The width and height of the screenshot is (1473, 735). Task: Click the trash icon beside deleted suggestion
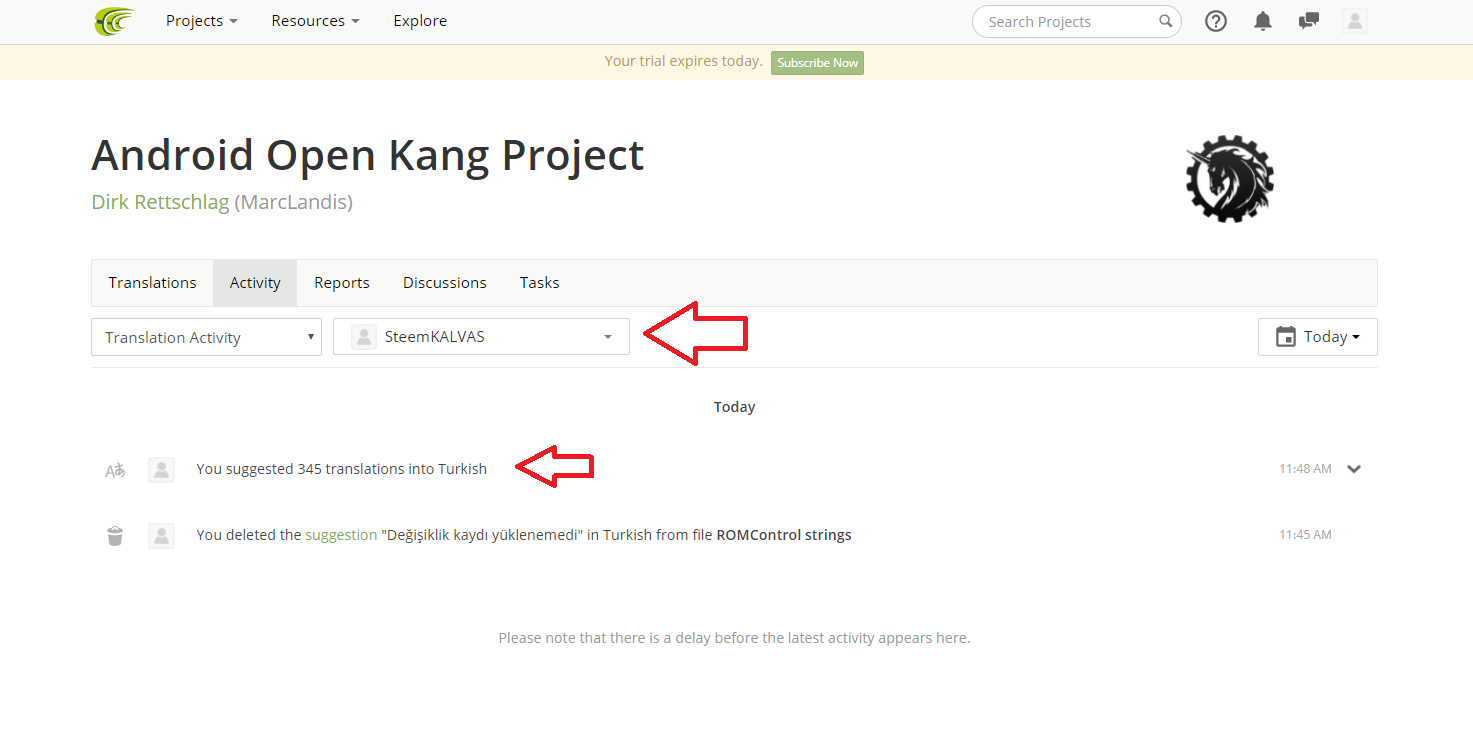click(115, 536)
